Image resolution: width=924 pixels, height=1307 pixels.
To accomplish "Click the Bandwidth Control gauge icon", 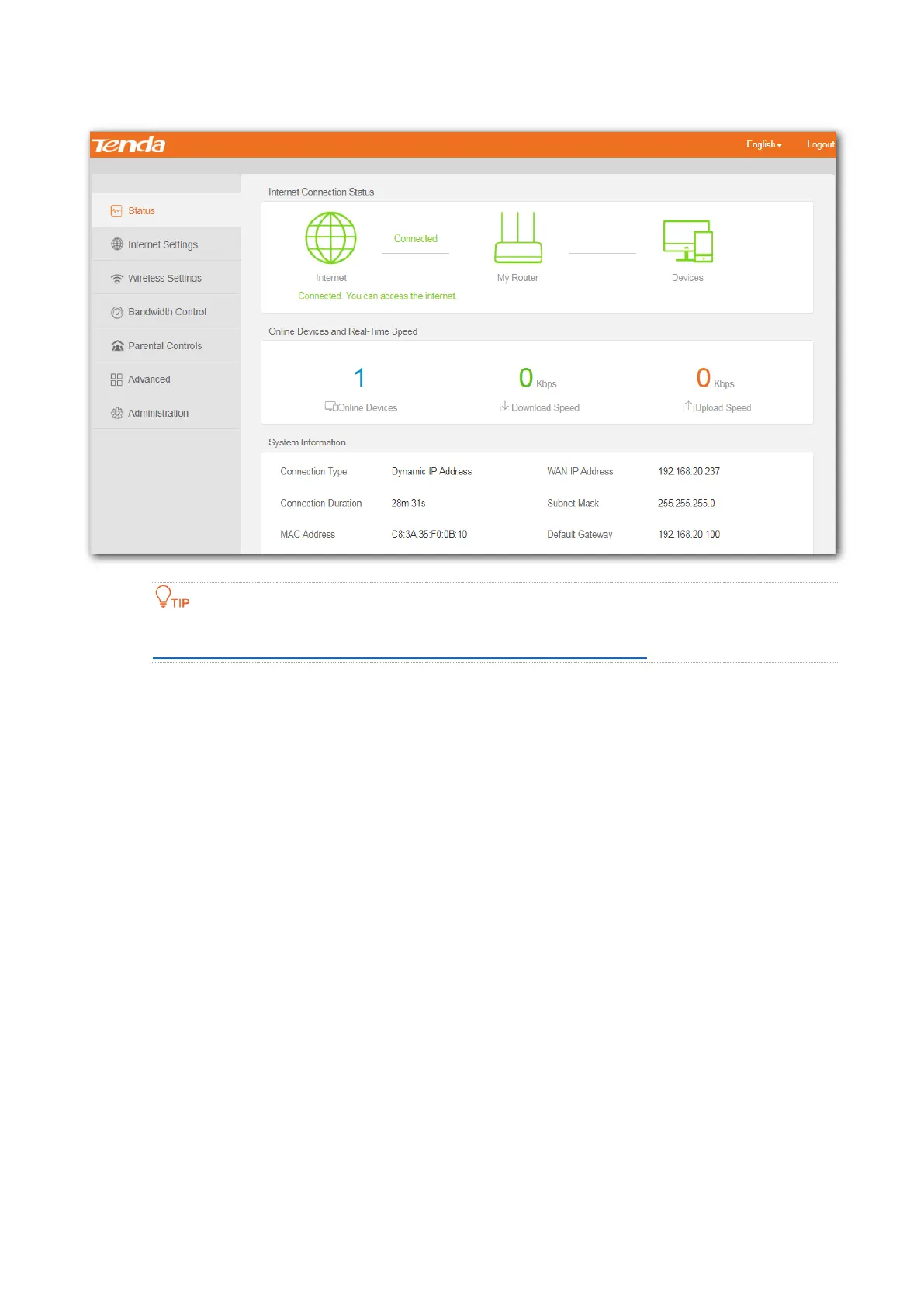I will (x=117, y=313).
